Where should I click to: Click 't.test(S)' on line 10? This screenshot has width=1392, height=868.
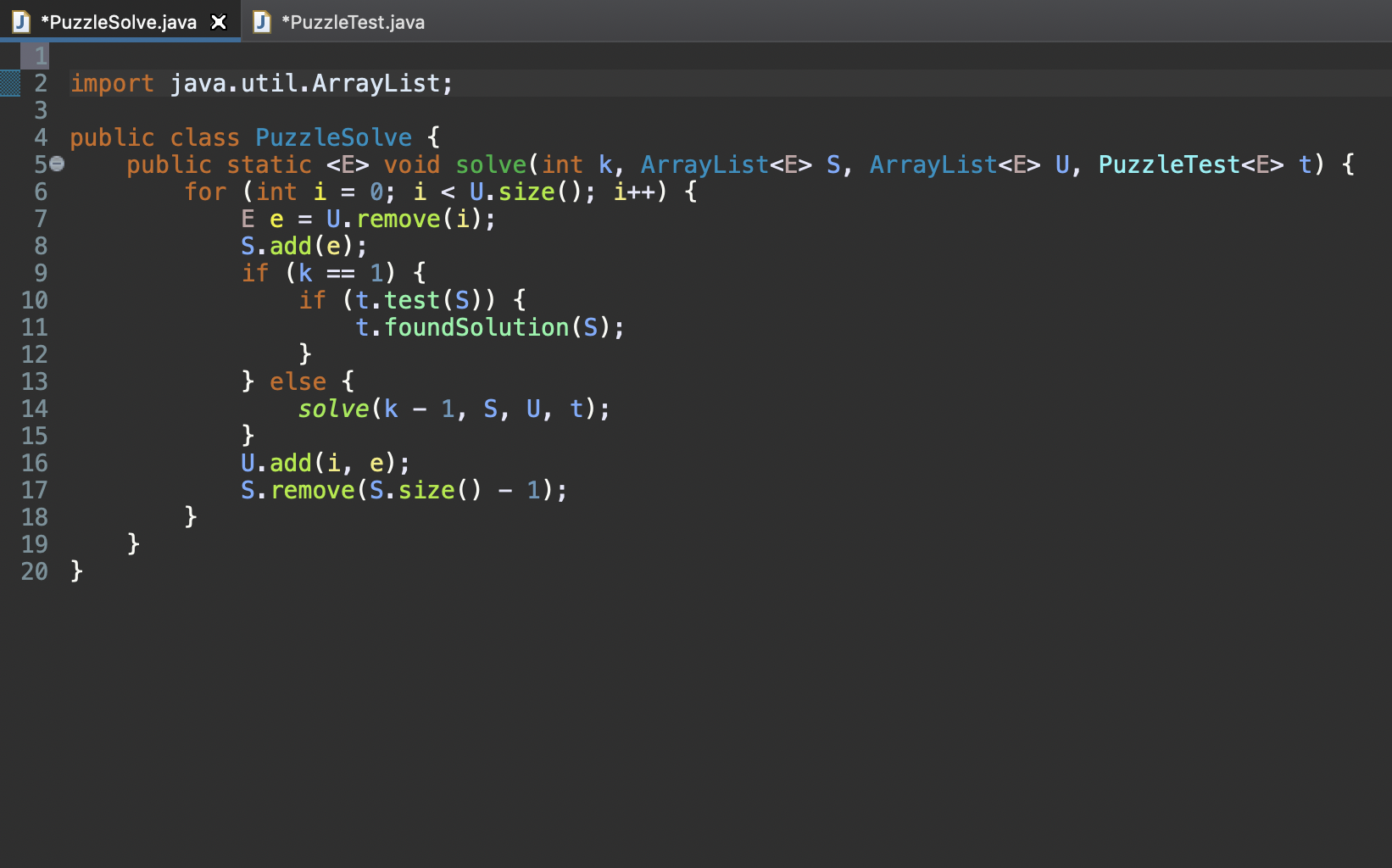[419, 300]
